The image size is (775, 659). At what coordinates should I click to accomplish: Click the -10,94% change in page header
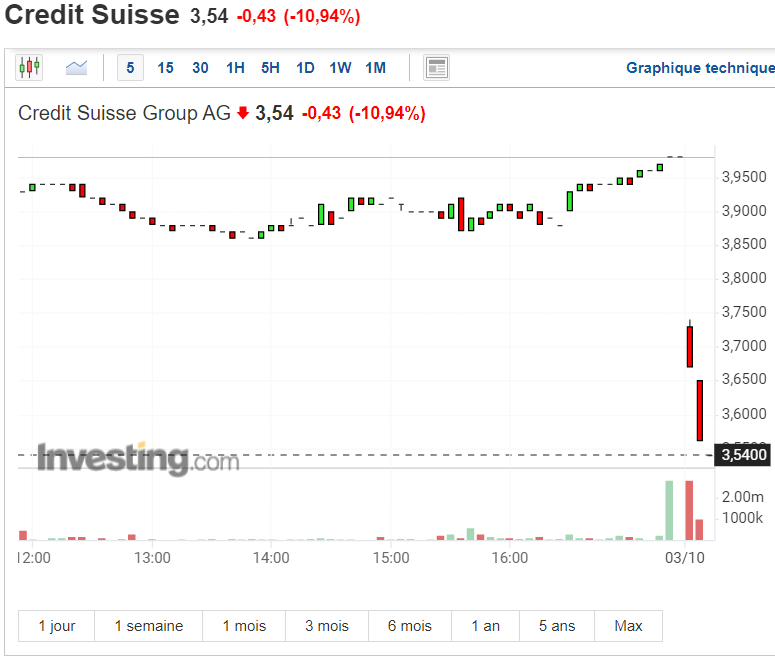[322, 16]
